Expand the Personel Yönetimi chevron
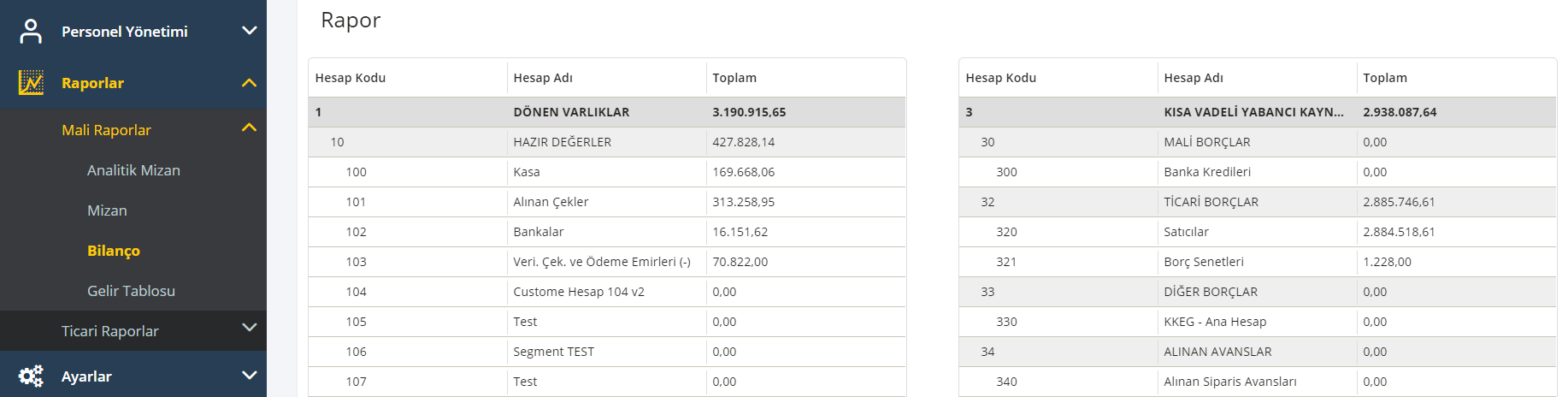This screenshot has width=1568, height=397. tap(249, 31)
